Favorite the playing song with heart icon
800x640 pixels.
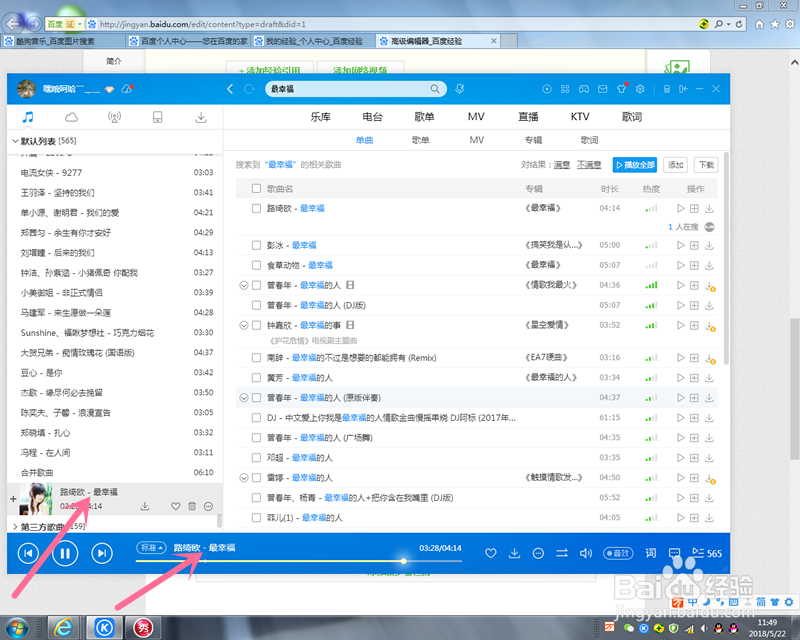(491, 553)
